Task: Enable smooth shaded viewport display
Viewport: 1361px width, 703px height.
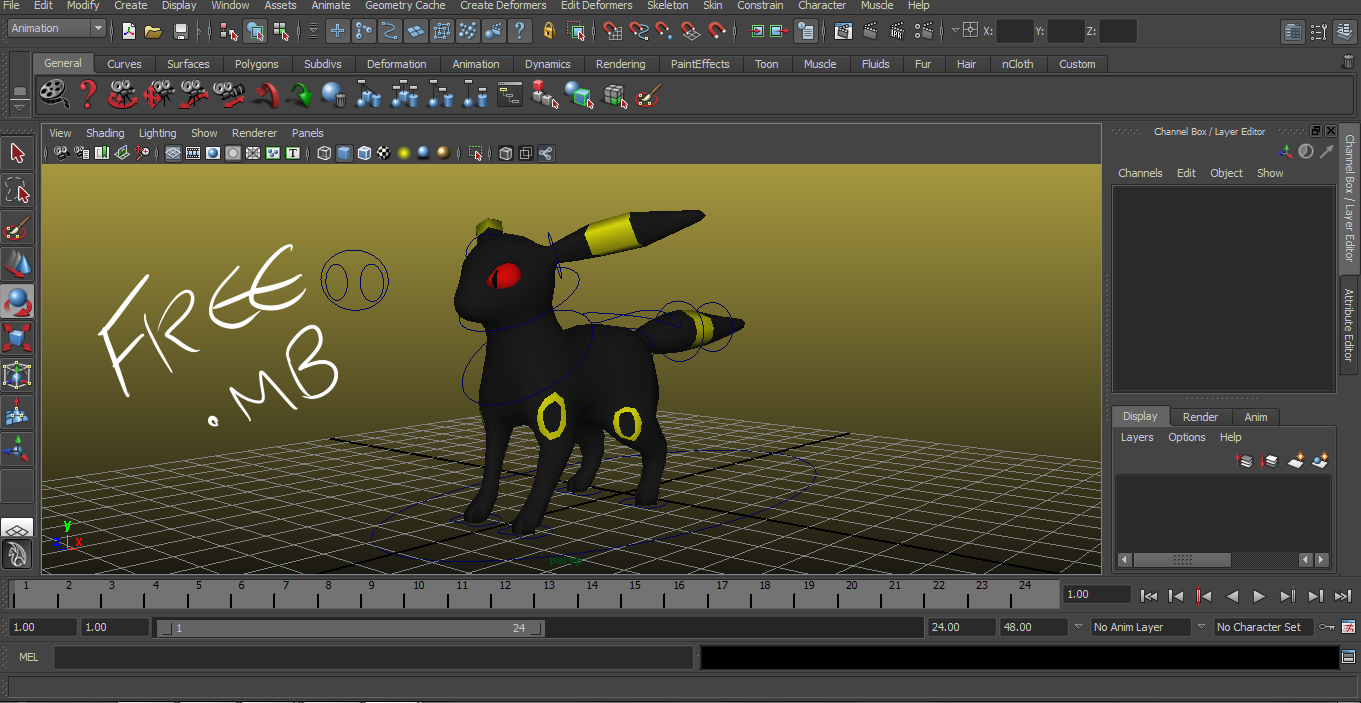Action: click(x=343, y=152)
